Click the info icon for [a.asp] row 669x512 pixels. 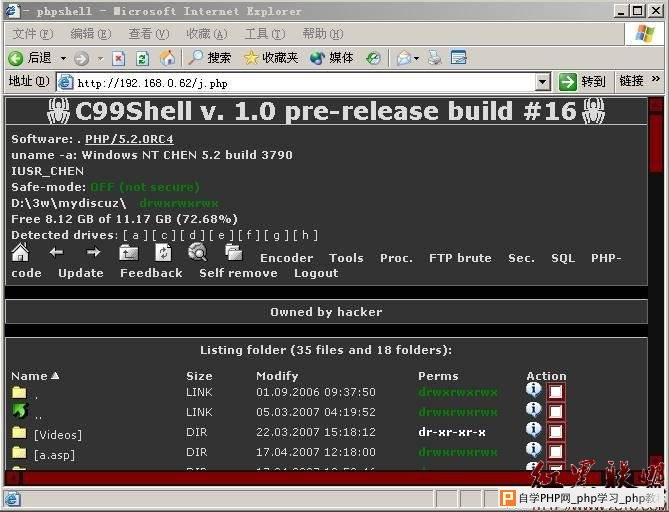coord(533,449)
